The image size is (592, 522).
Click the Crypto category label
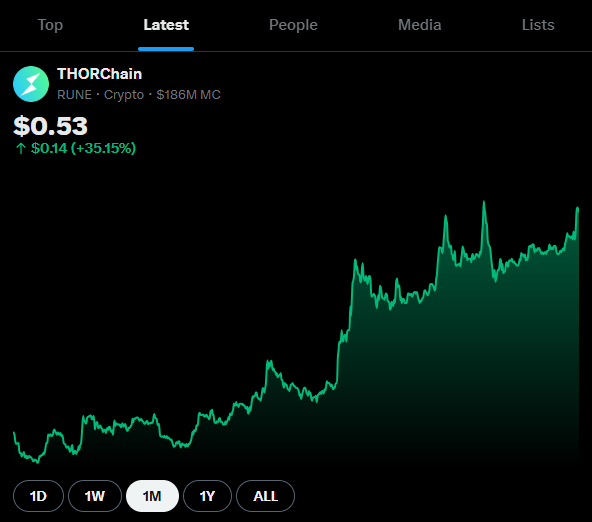pos(124,95)
